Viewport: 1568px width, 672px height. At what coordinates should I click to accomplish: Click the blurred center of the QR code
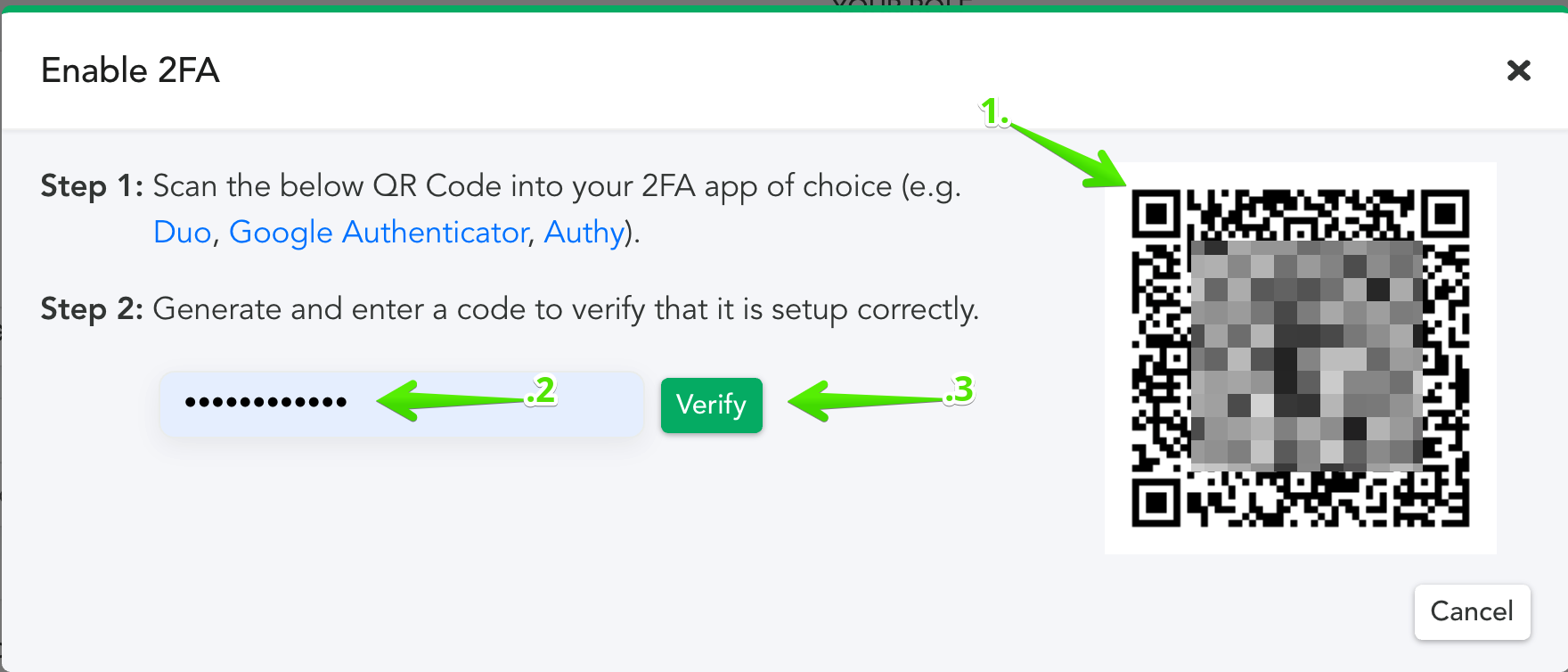(x=1307, y=356)
